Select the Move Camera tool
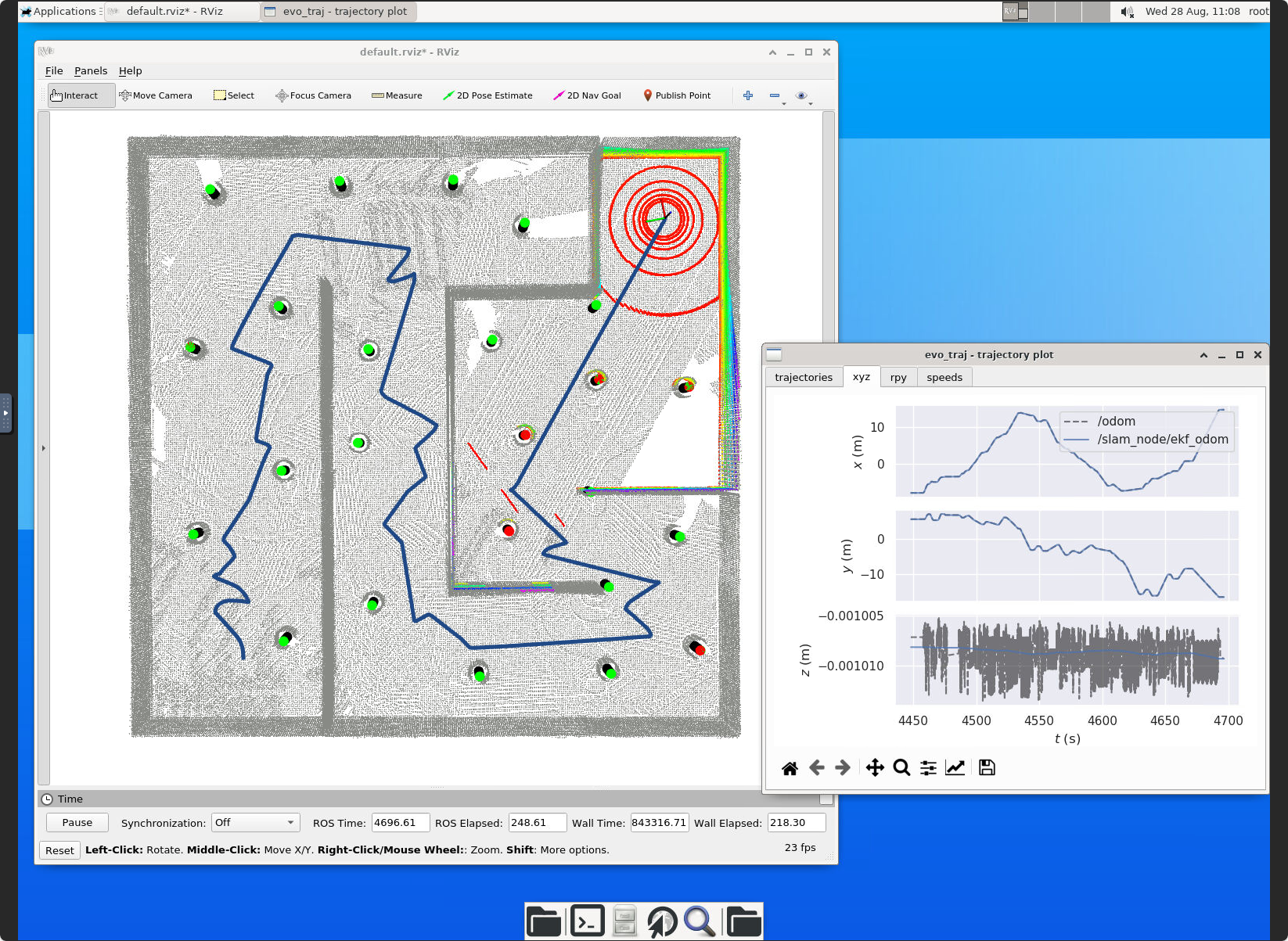The width and height of the screenshot is (1288, 941). click(156, 95)
